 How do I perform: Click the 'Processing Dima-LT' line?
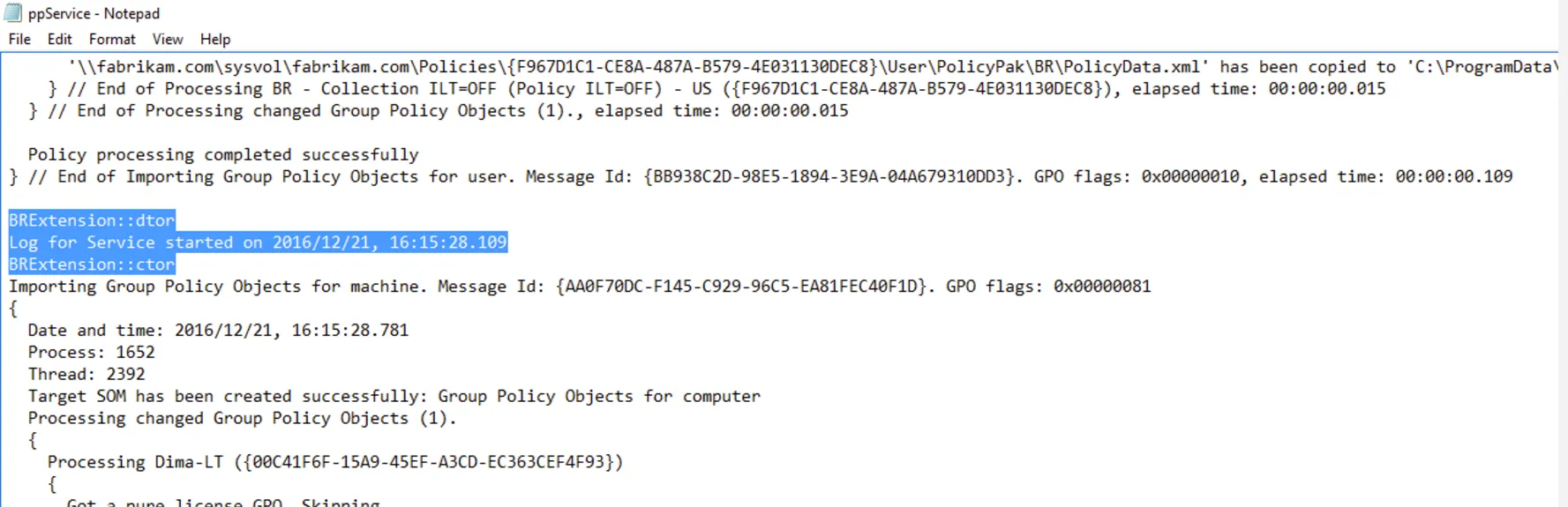click(335, 463)
